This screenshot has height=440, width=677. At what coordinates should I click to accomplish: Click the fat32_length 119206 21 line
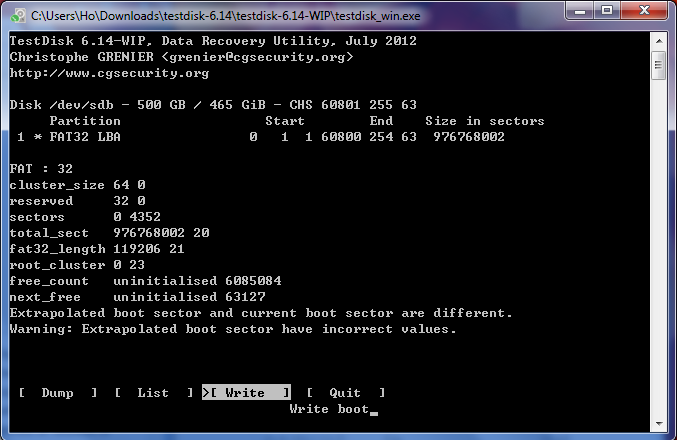click(97, 249)
